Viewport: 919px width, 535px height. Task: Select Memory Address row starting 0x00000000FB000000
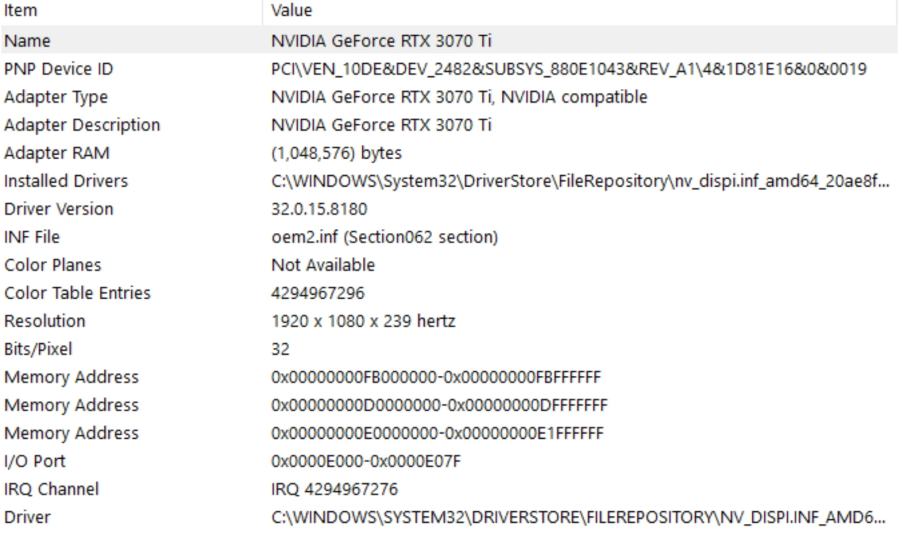72,377
